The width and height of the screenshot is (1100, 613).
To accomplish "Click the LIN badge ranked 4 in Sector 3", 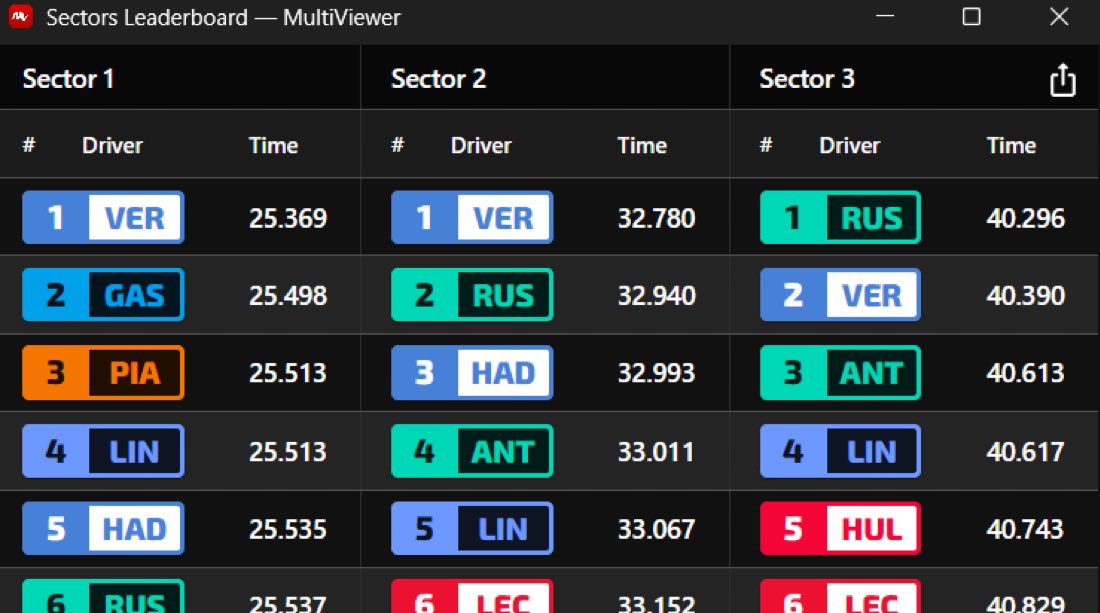I will coord(840,451).
